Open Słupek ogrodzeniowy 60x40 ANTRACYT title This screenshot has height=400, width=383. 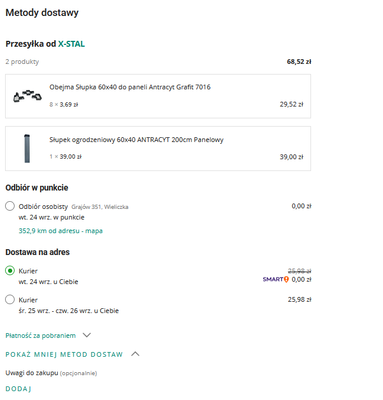136,140
